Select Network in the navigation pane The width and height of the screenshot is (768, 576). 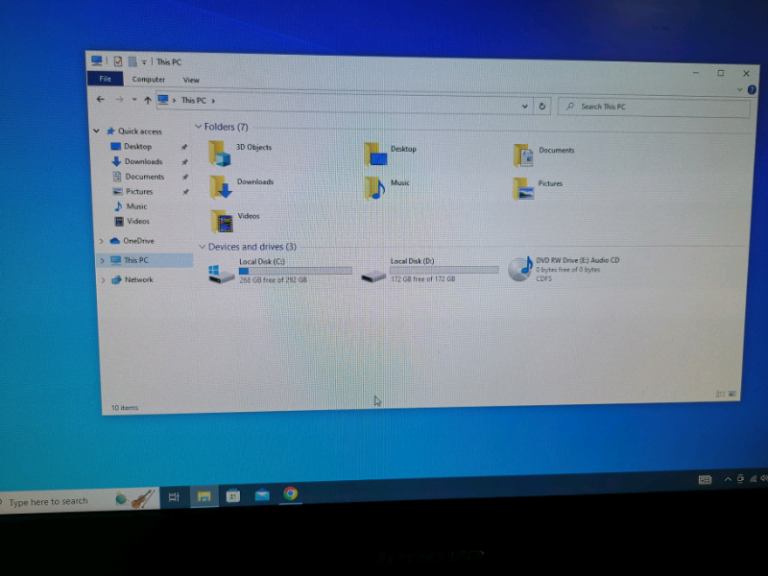point(138,280)
